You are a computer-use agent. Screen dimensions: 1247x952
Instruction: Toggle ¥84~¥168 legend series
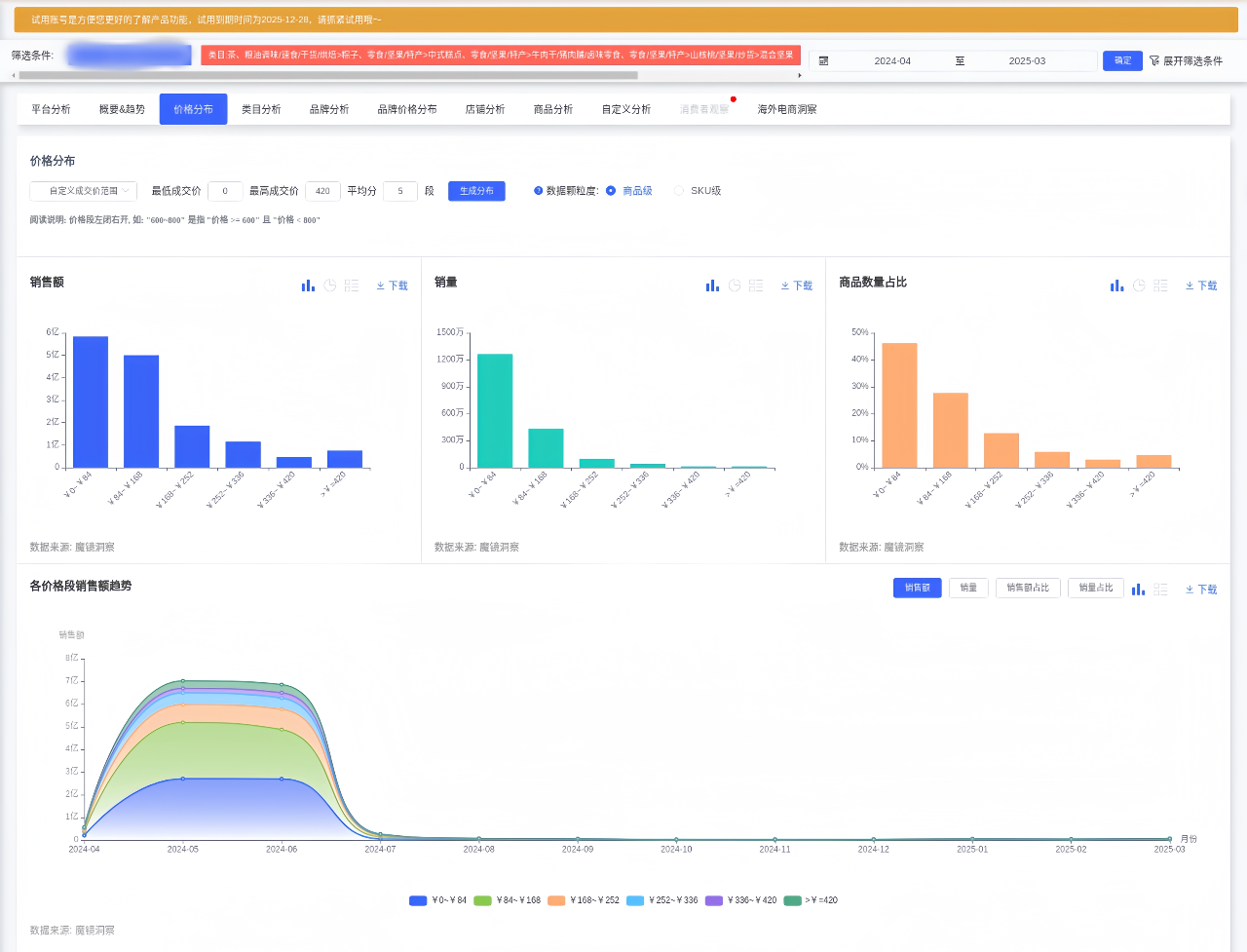coord(507,900)
